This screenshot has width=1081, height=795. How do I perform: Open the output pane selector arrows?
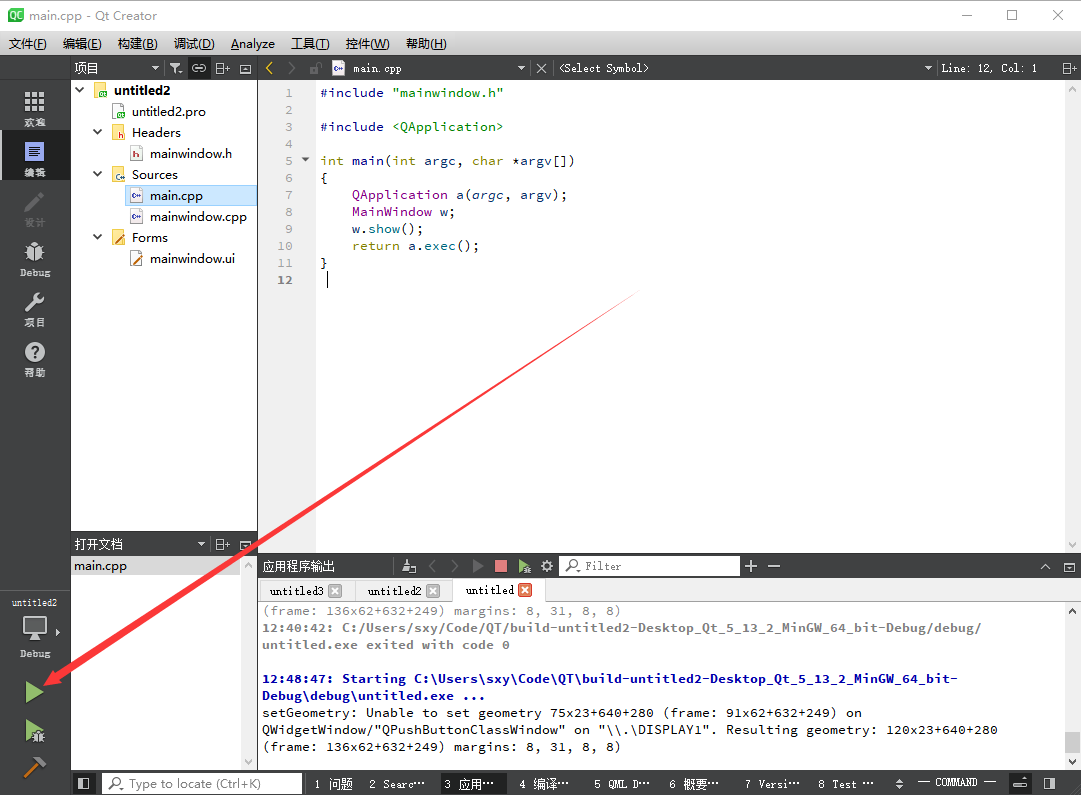(x=899, y=784)
